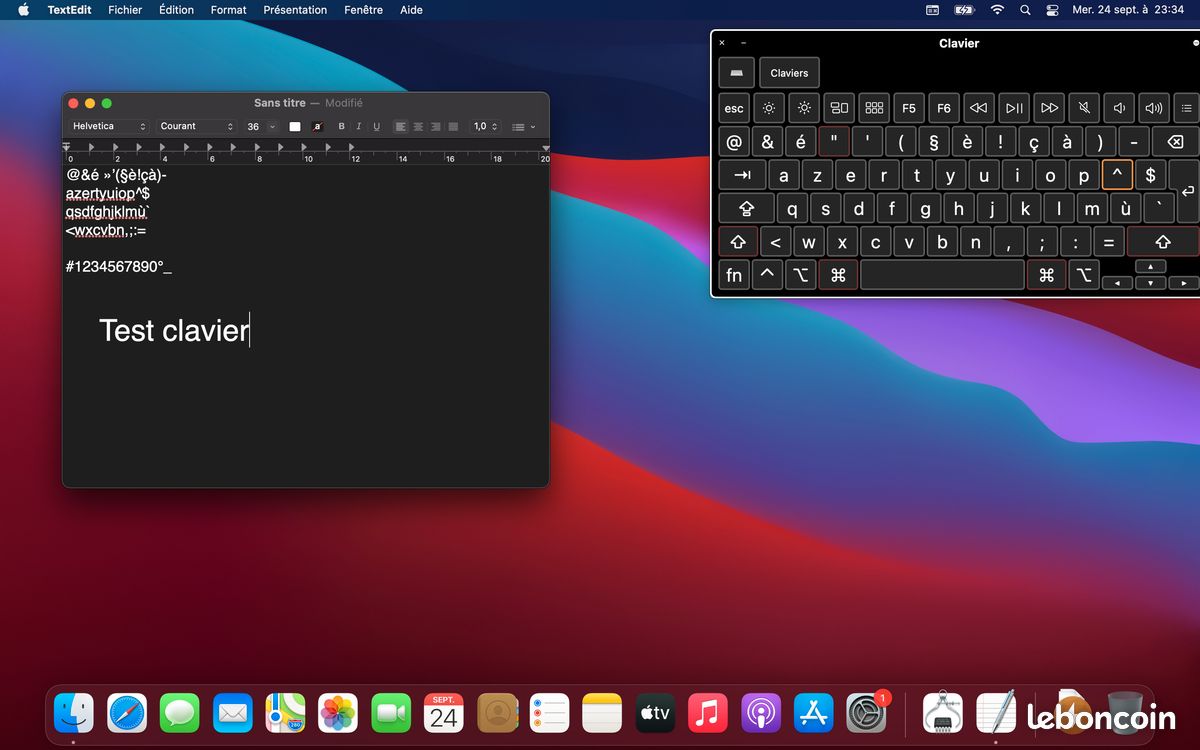
Task: Click the brightness up key in Clavier
Action: [804, 108]
